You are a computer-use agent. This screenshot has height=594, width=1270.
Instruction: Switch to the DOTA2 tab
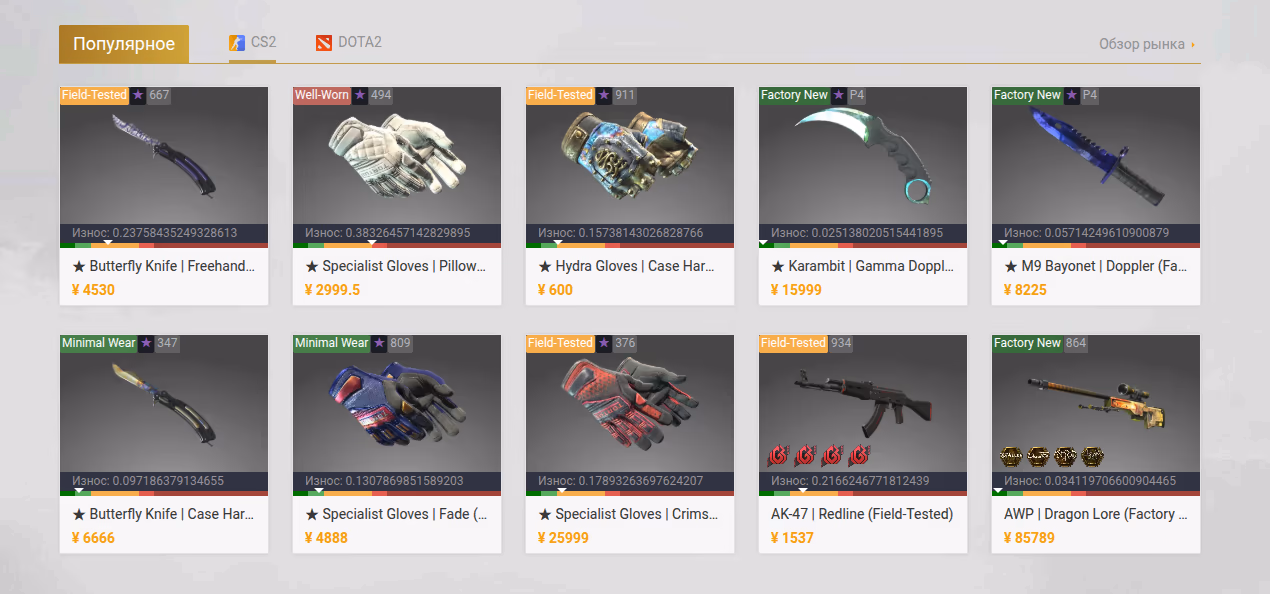[x=348, y=43]
